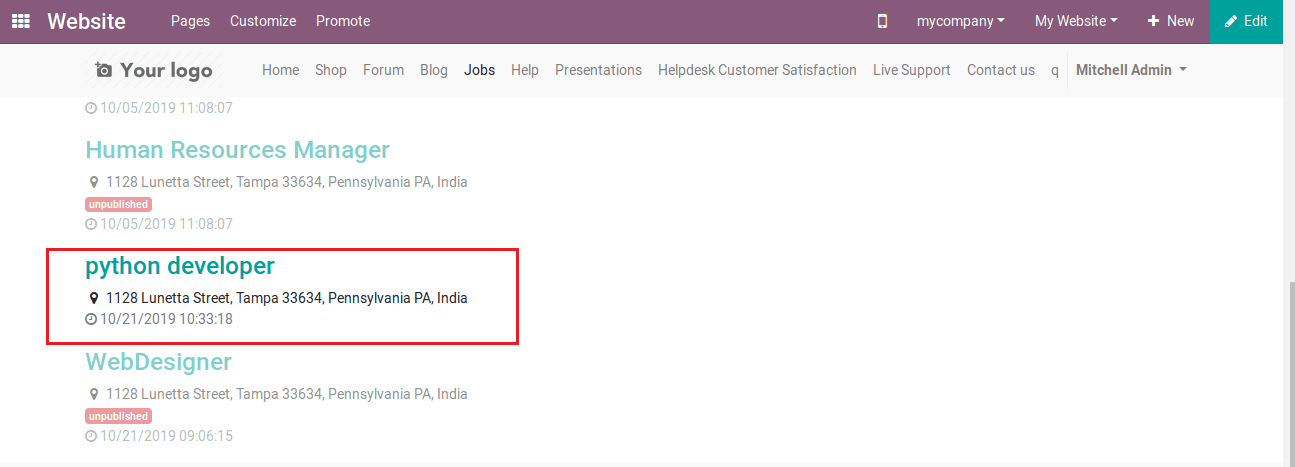Click the mobile preview phone icon

point(882,21)
